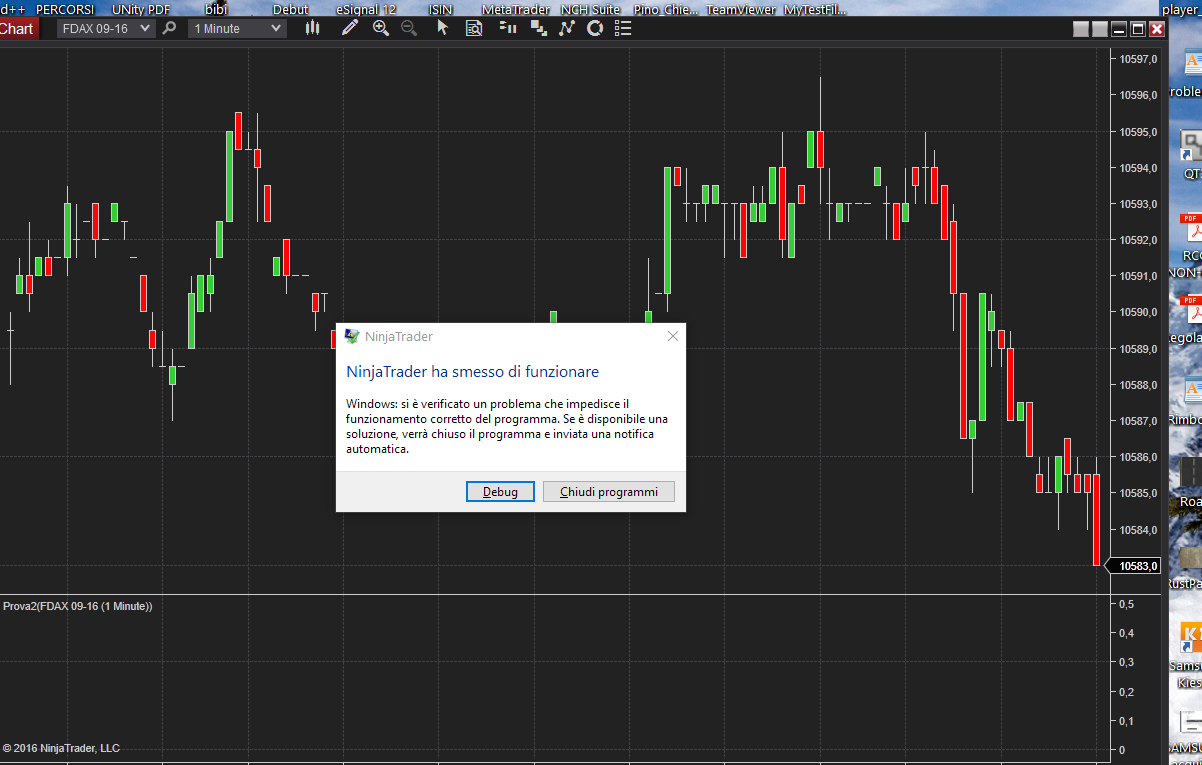Screen dimensions: 1202x765
Task: Click the Rimbo document icon on desktop
Action: pyautogui.click(x=1191, y=392)
